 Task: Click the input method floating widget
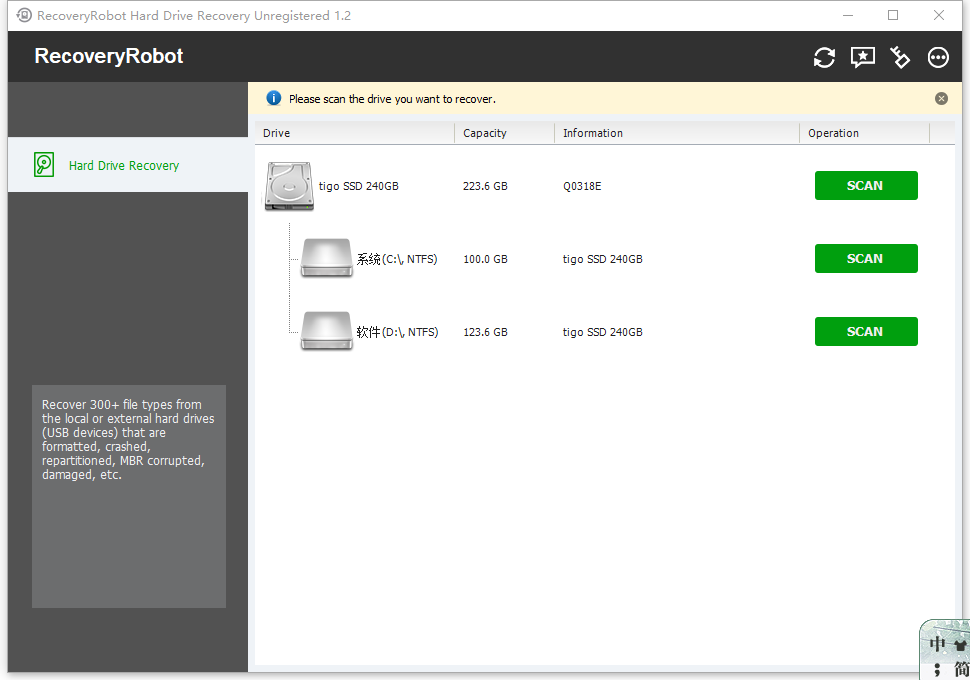click(945, 649)
